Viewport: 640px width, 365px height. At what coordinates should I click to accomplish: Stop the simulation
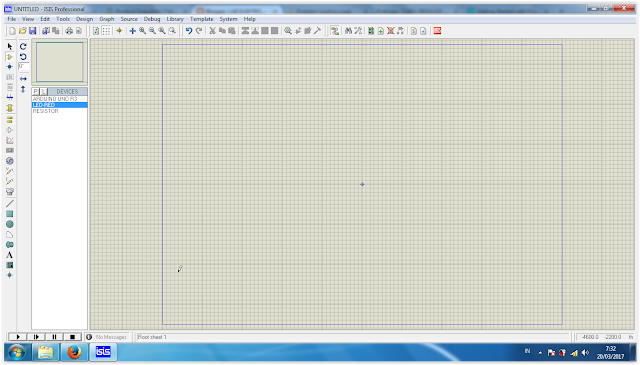click(73, 337)
